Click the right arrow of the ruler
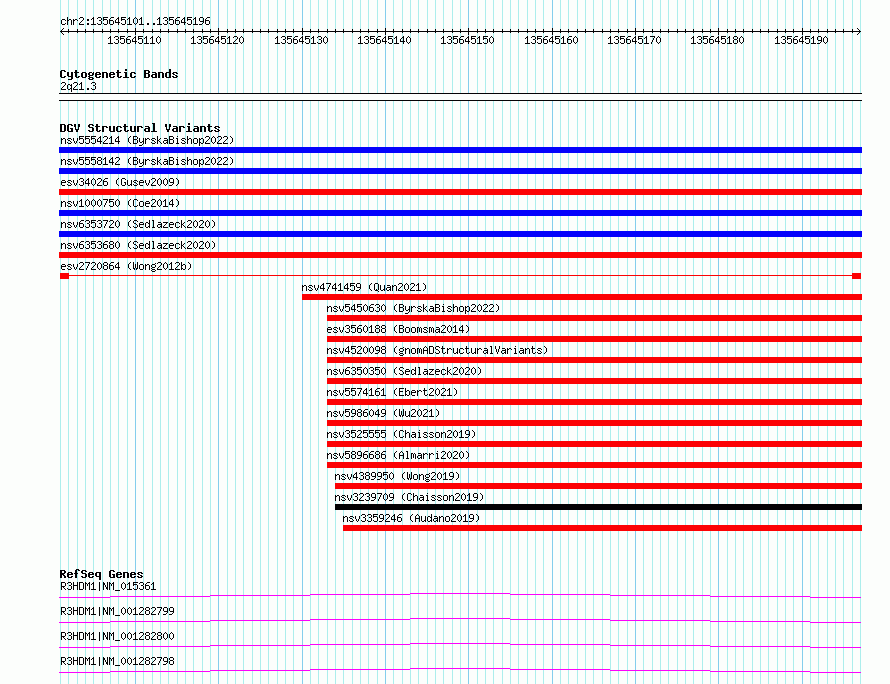Image resolution: width=890 pixels, height=684 pixels. pos(859,32)
